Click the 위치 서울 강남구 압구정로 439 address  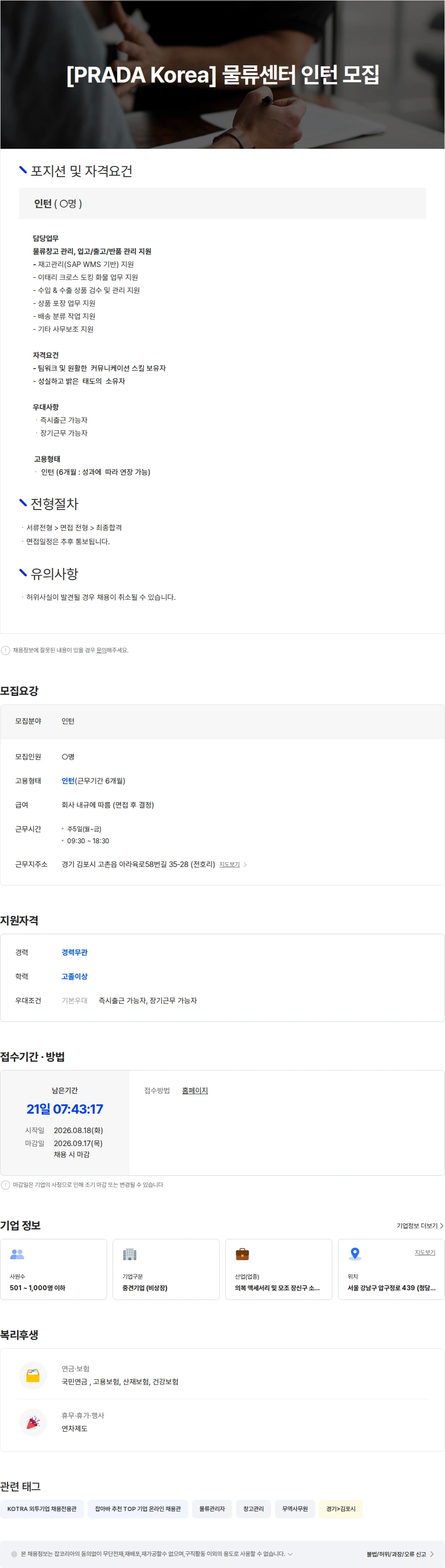point(391,1288)
